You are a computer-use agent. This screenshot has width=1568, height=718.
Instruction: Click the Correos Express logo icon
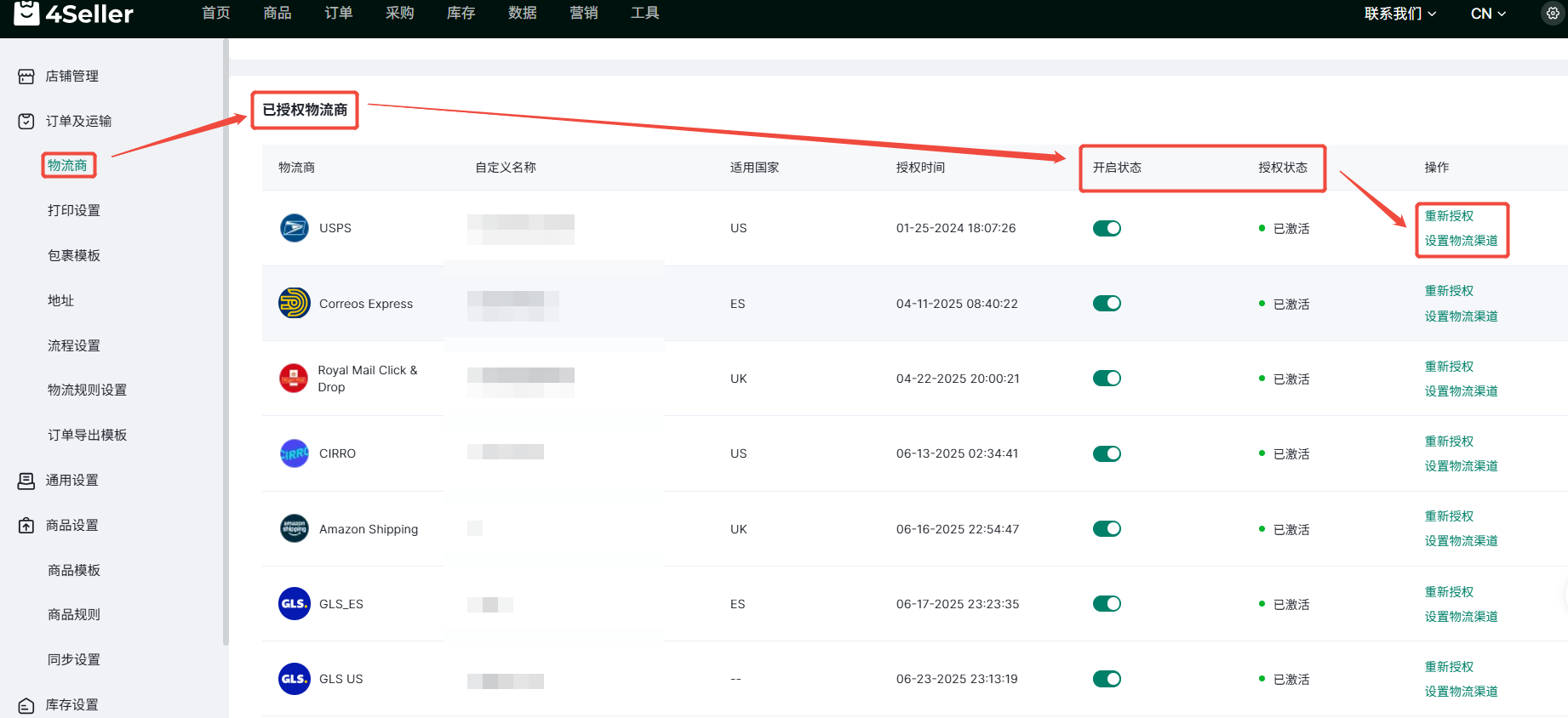click(294, 303)
